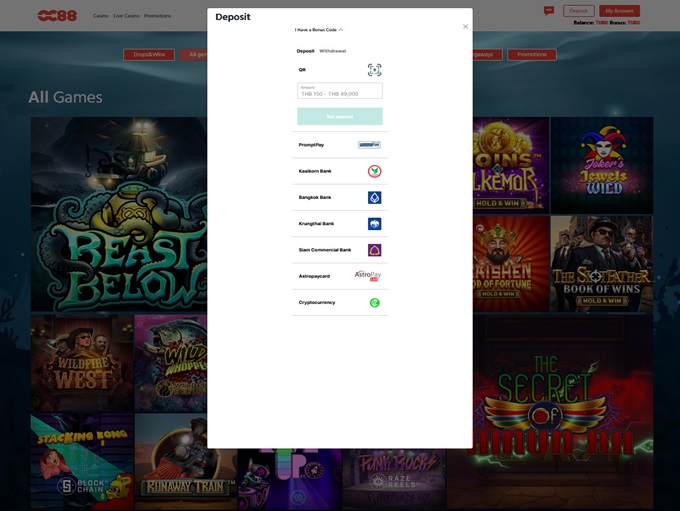Image resolution: width=680 pixels, height=511 pixels.
Task: Click the Kasikorn Bank logo
Action: pyautogui.click(x=374, y=171)
